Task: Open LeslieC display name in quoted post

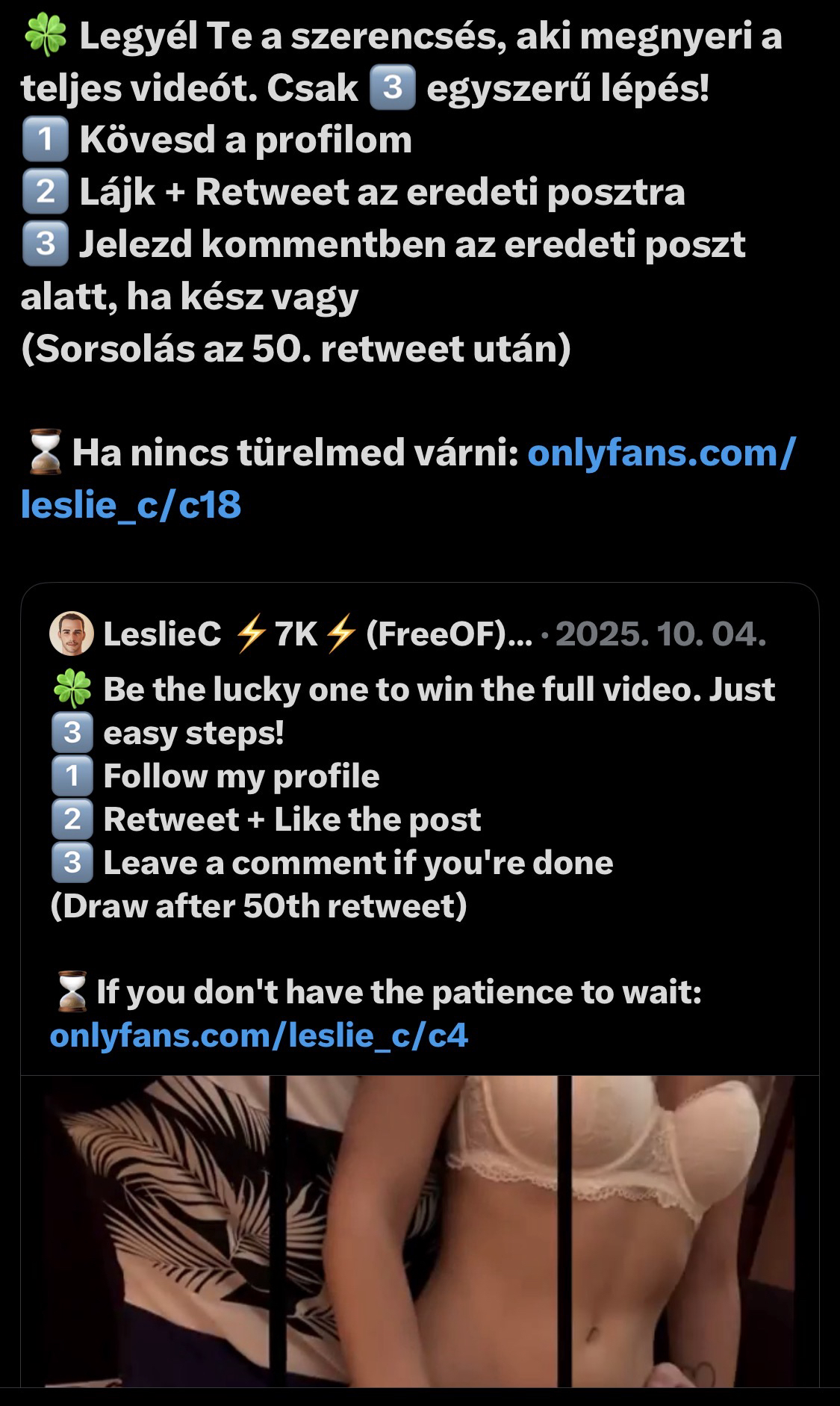Action: (163, 634)
